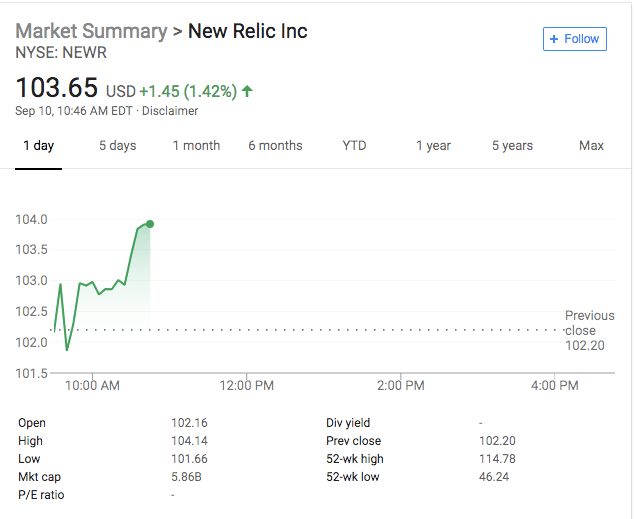Image resolution: width=634 pixels, height=519 pixels.
Task: Switch to the 5 days tab
Action: [x=117, y=146]
